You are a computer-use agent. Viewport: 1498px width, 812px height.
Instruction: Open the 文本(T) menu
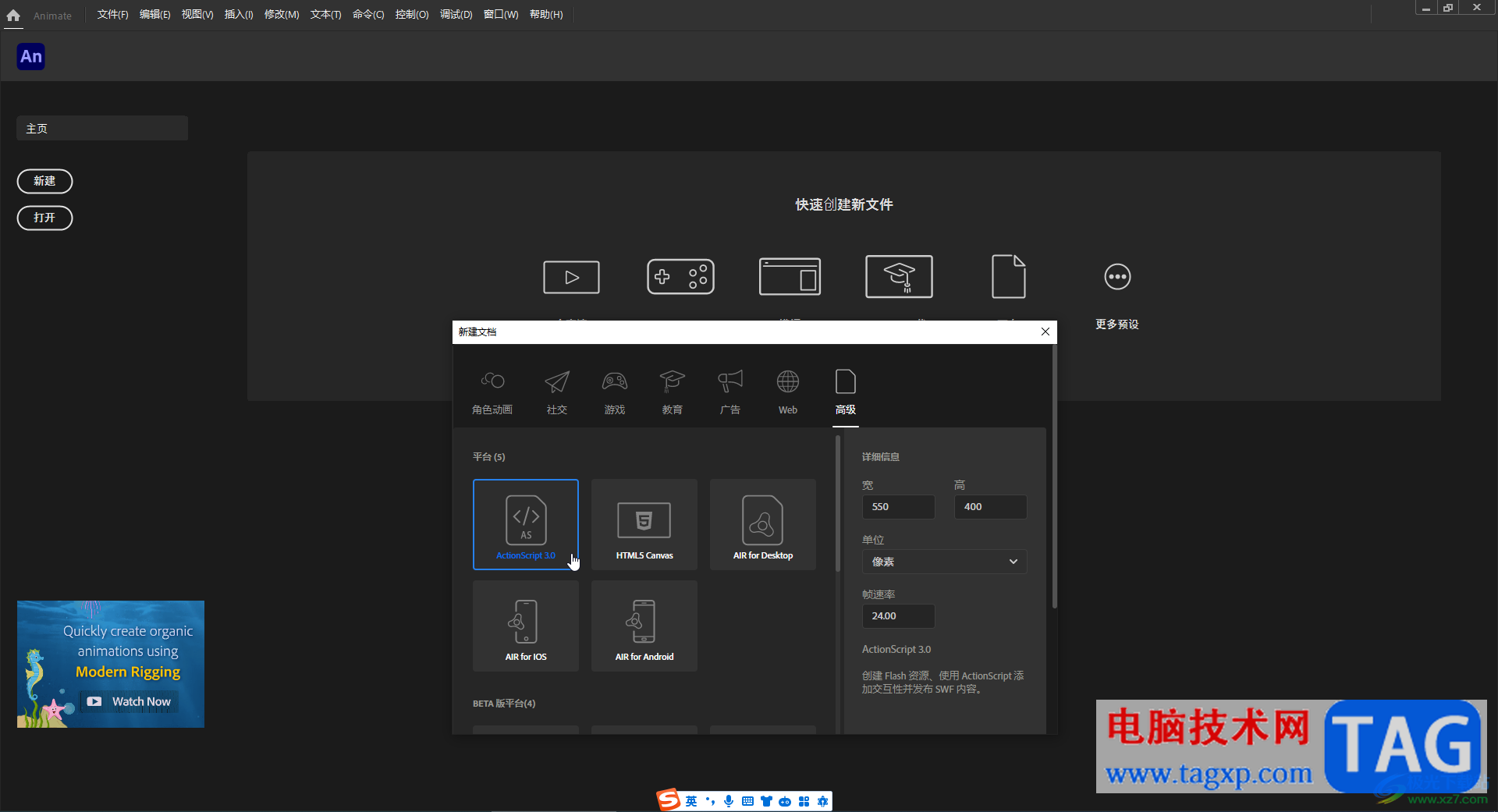coord(325,15)
